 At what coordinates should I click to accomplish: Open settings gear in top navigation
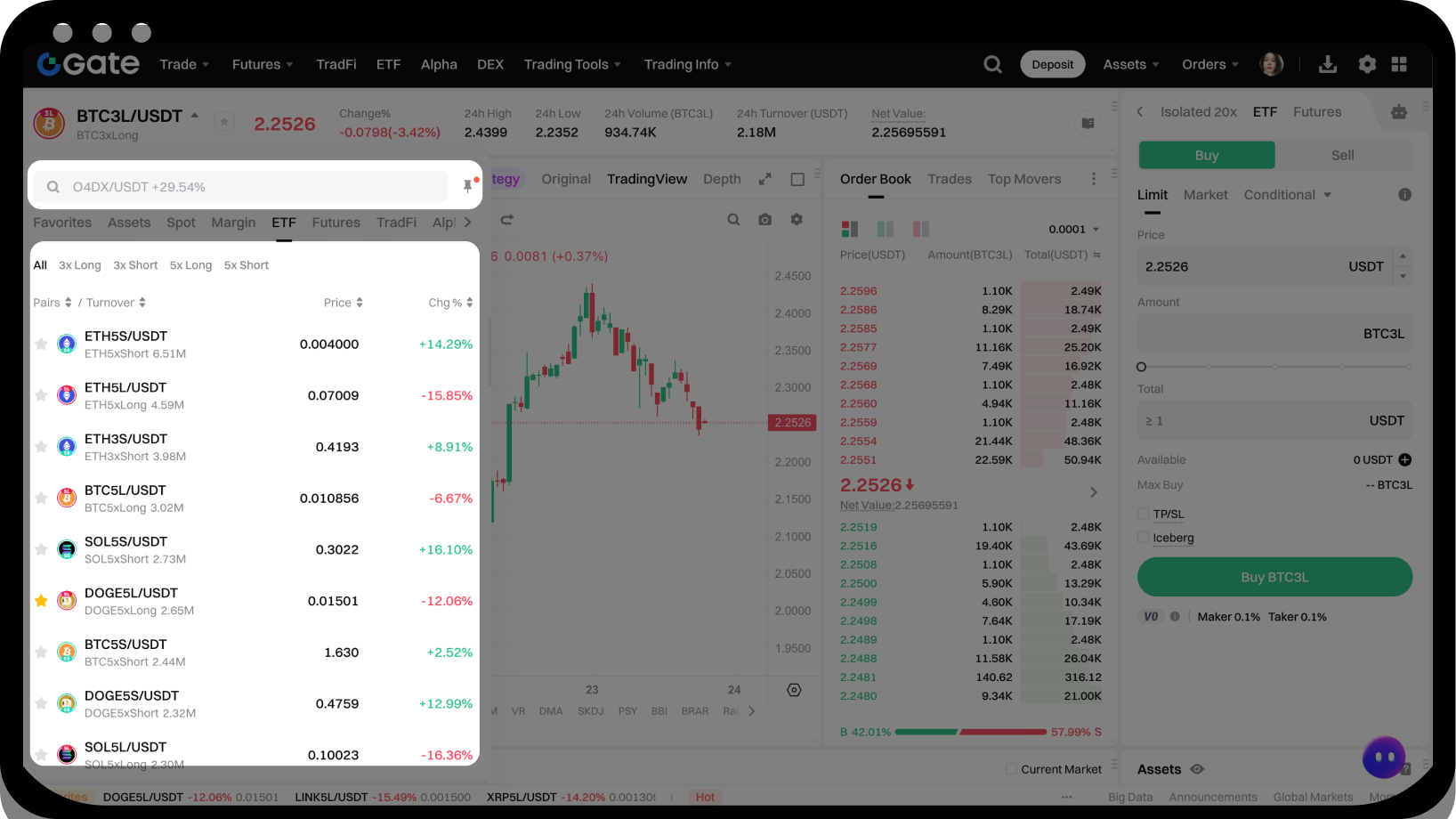tap(1367, 64)
